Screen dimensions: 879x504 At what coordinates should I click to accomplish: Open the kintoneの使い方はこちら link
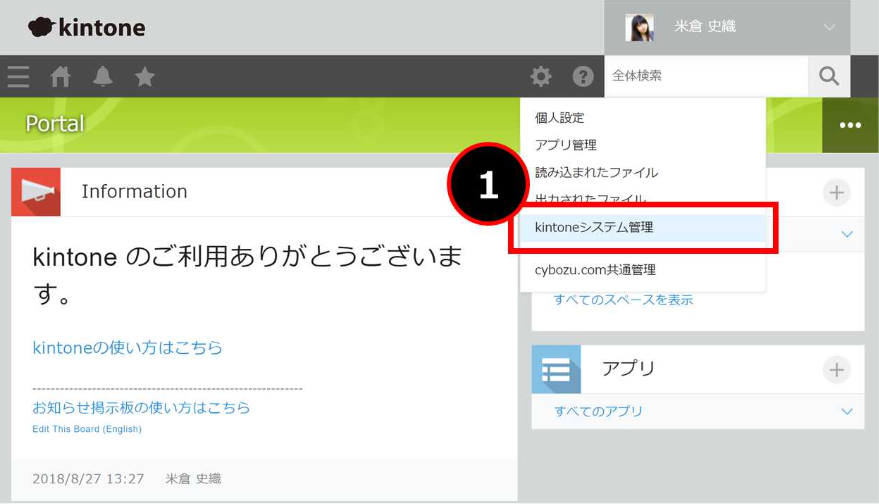point(128,348)
